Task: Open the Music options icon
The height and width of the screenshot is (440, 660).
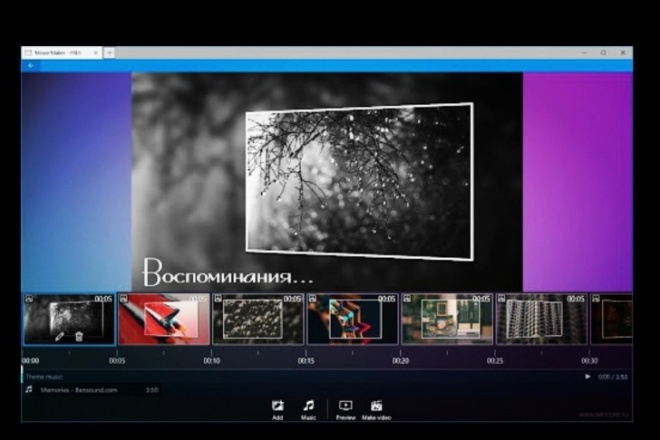Action: point(309,405)
